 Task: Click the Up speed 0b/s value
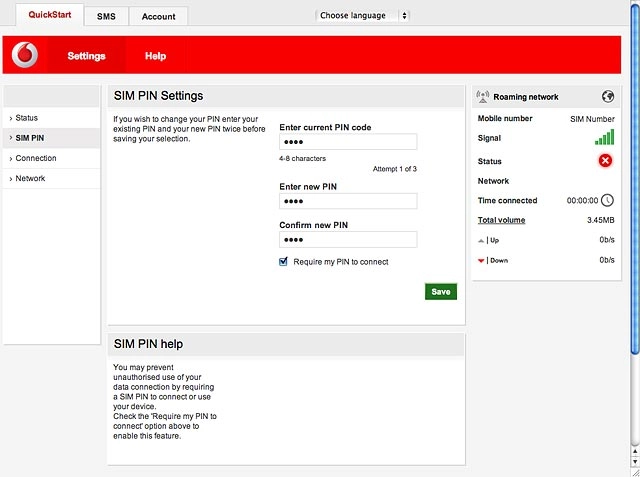pos(607,240)
